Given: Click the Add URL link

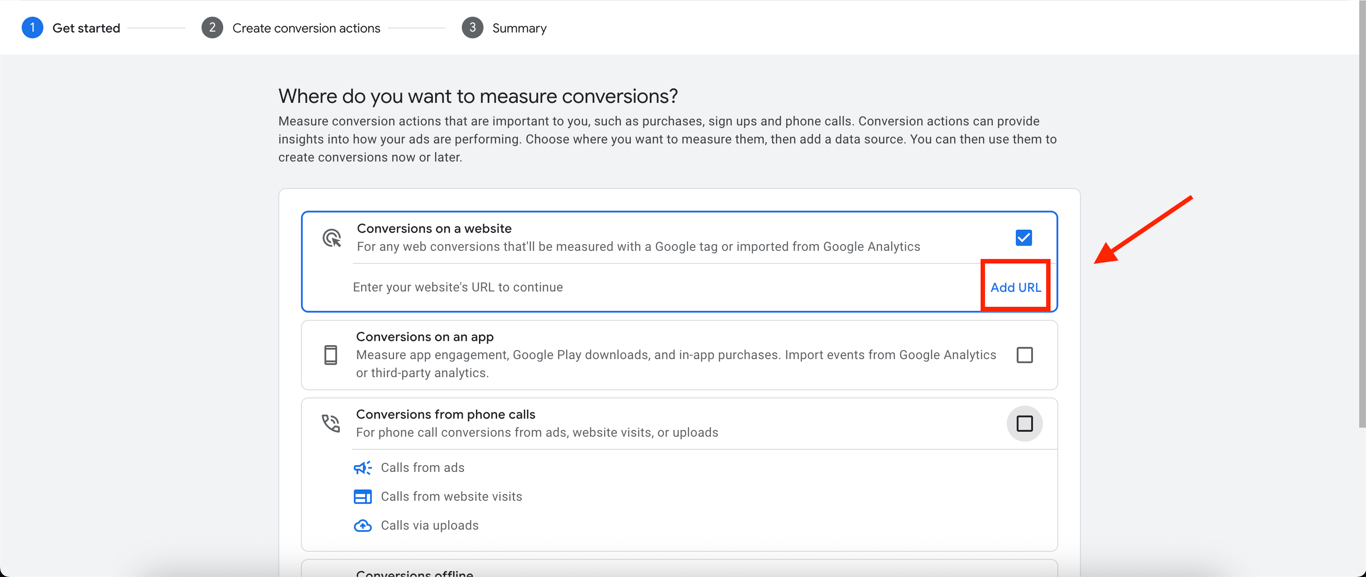Looking at the screenshot, I should click(x=1015, y=287).
